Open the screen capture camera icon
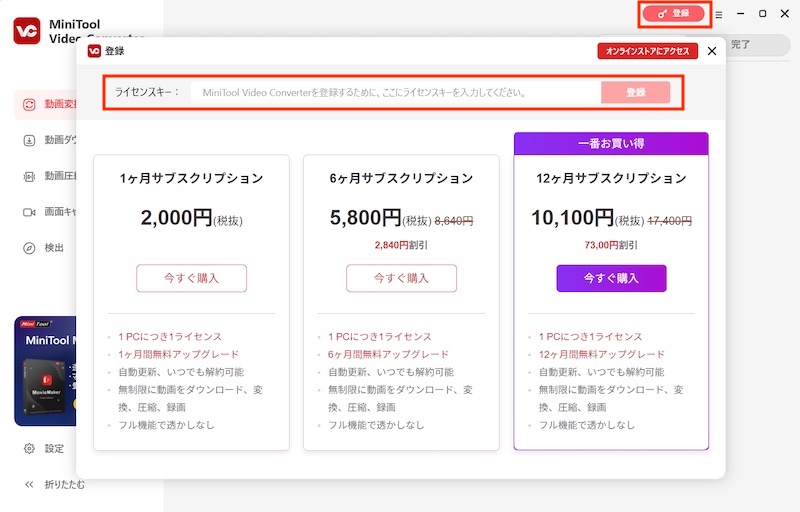This screenshot has width=800, height=512. point(29,212)
